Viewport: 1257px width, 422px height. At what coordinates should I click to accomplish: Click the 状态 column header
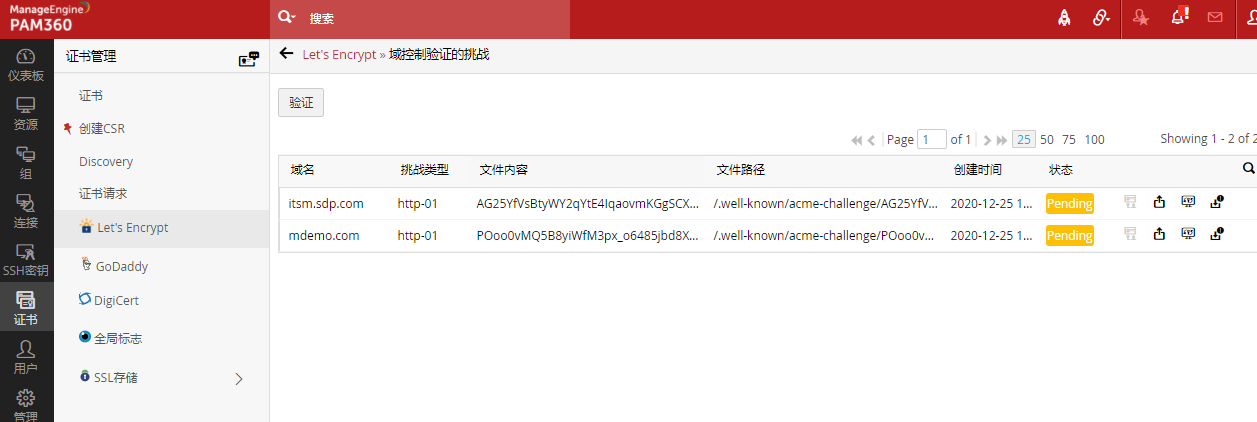coord(1061,170)
